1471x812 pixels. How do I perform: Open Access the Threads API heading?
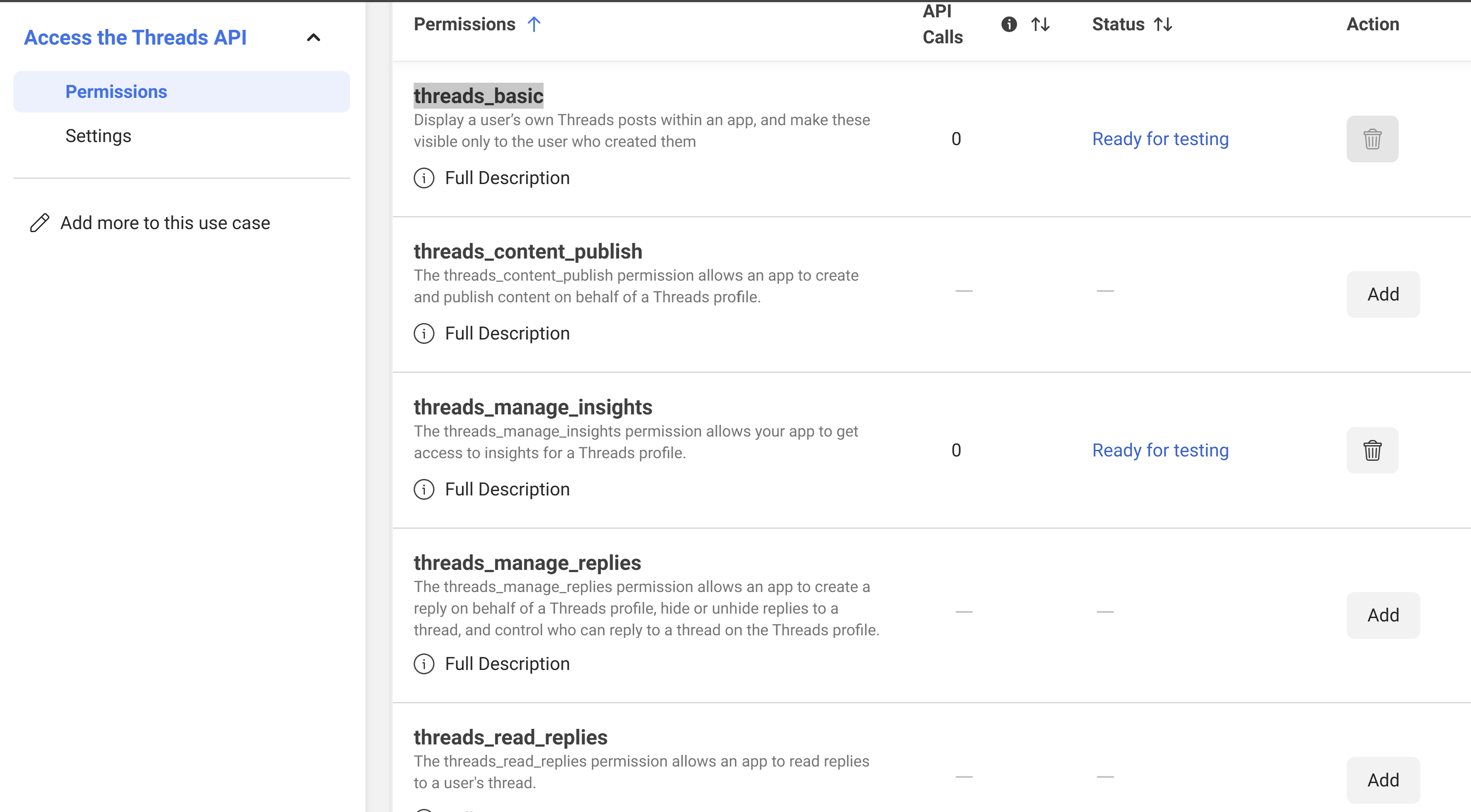click(x=135, y=38)
